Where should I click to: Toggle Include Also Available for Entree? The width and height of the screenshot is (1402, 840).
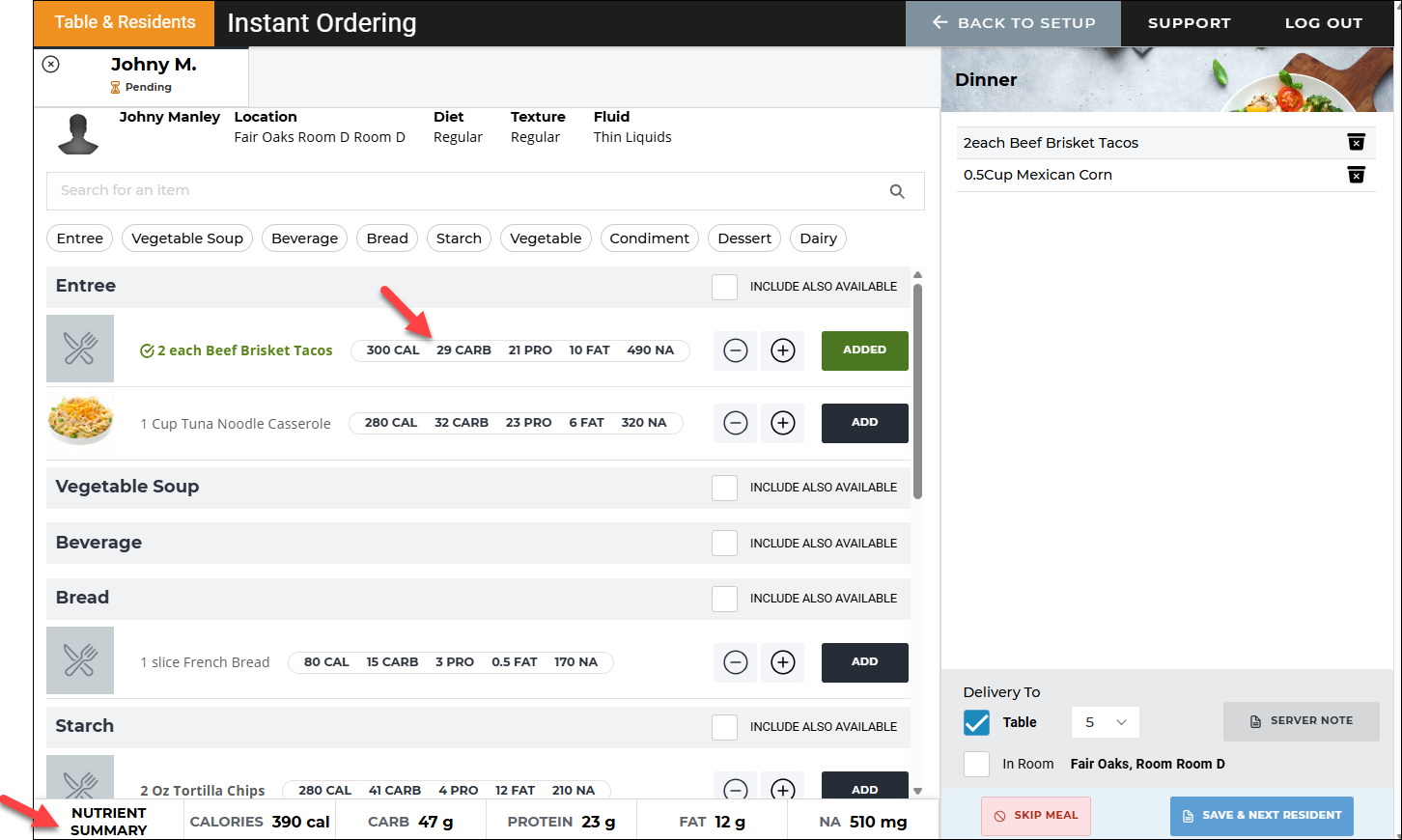coord(724,287)
